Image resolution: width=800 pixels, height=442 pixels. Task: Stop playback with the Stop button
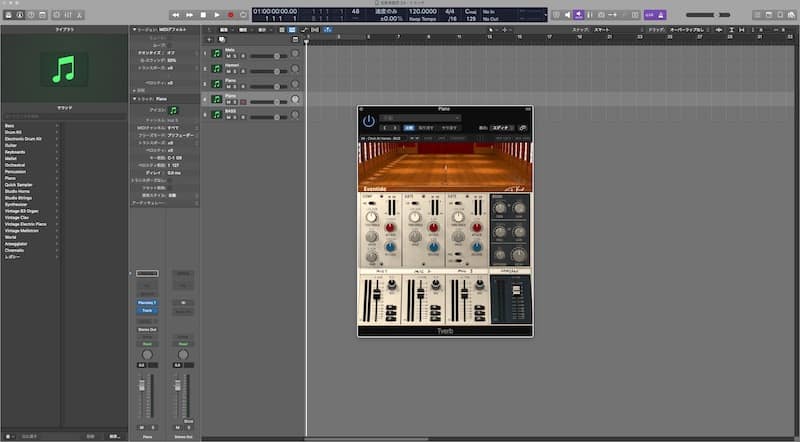click(x=203, y=15)
